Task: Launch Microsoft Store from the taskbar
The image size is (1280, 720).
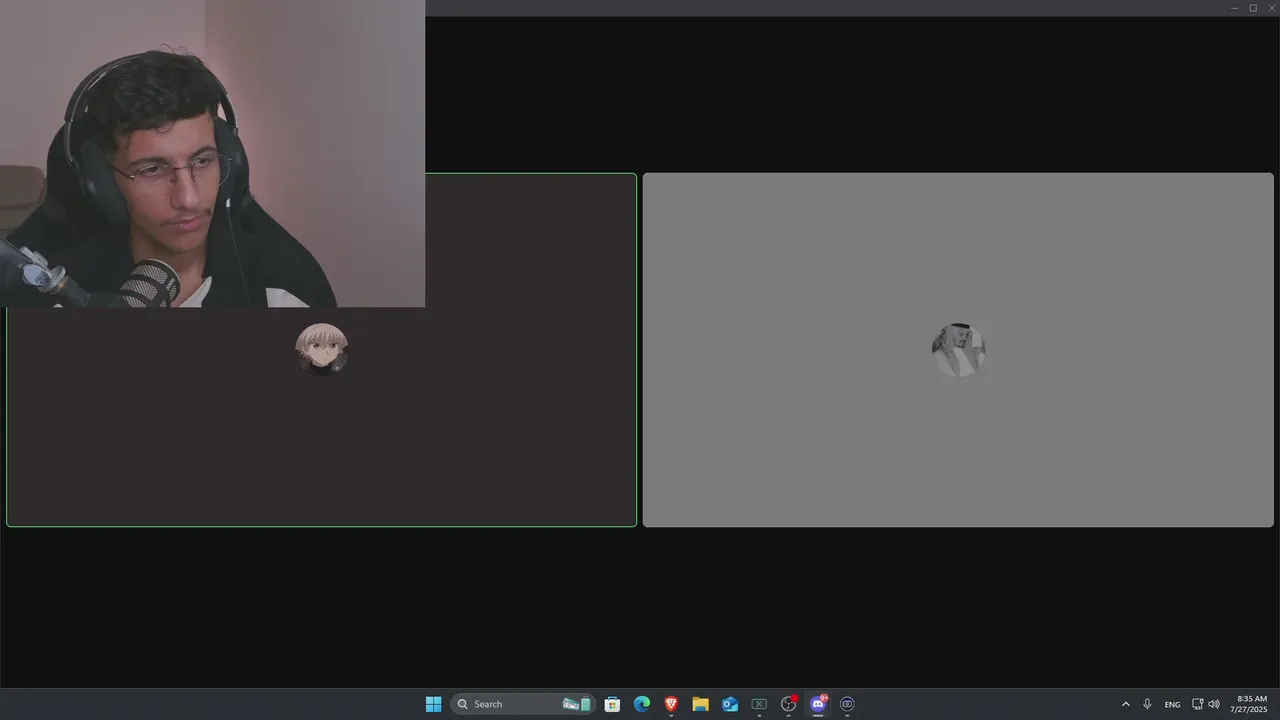Action: tap(612, 704)
